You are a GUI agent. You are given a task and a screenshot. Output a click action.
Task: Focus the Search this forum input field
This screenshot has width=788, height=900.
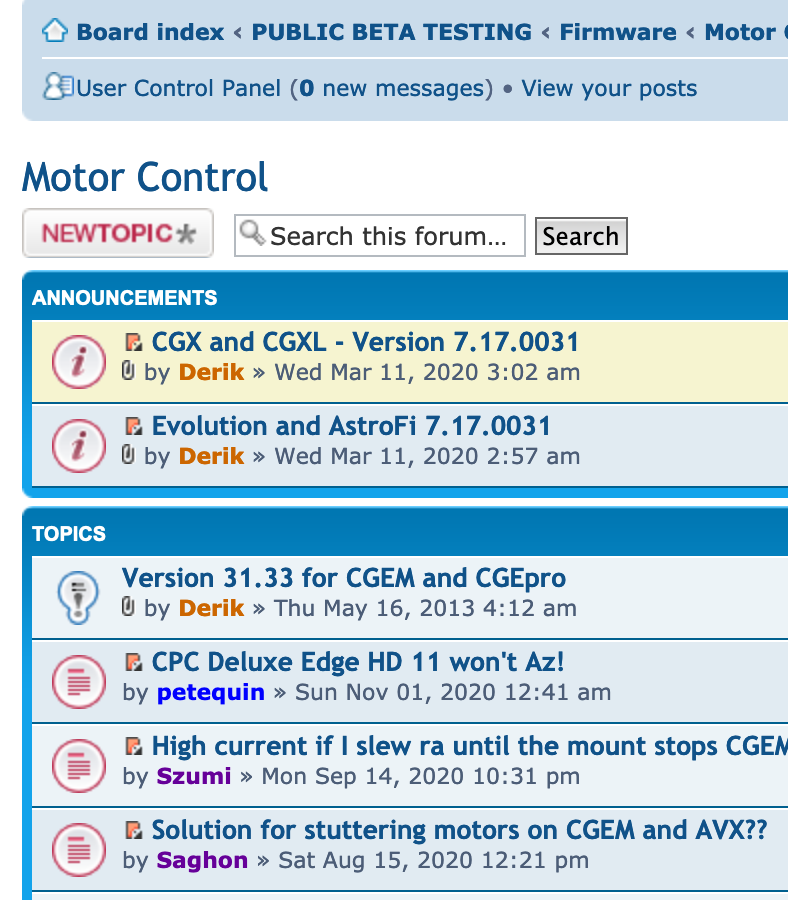click(x=390, y=236)
